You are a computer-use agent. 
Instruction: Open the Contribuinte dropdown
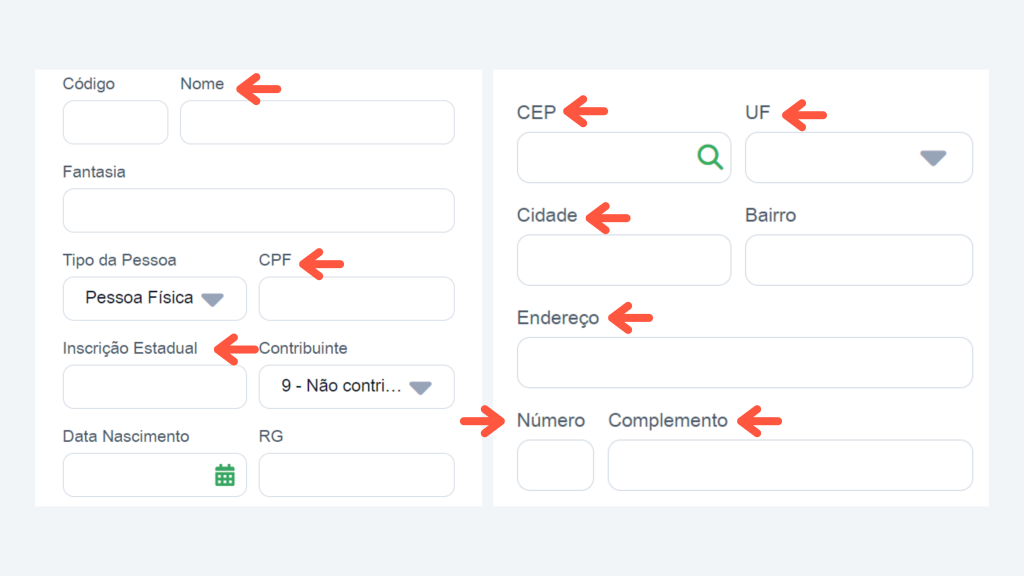pos(421,387)
